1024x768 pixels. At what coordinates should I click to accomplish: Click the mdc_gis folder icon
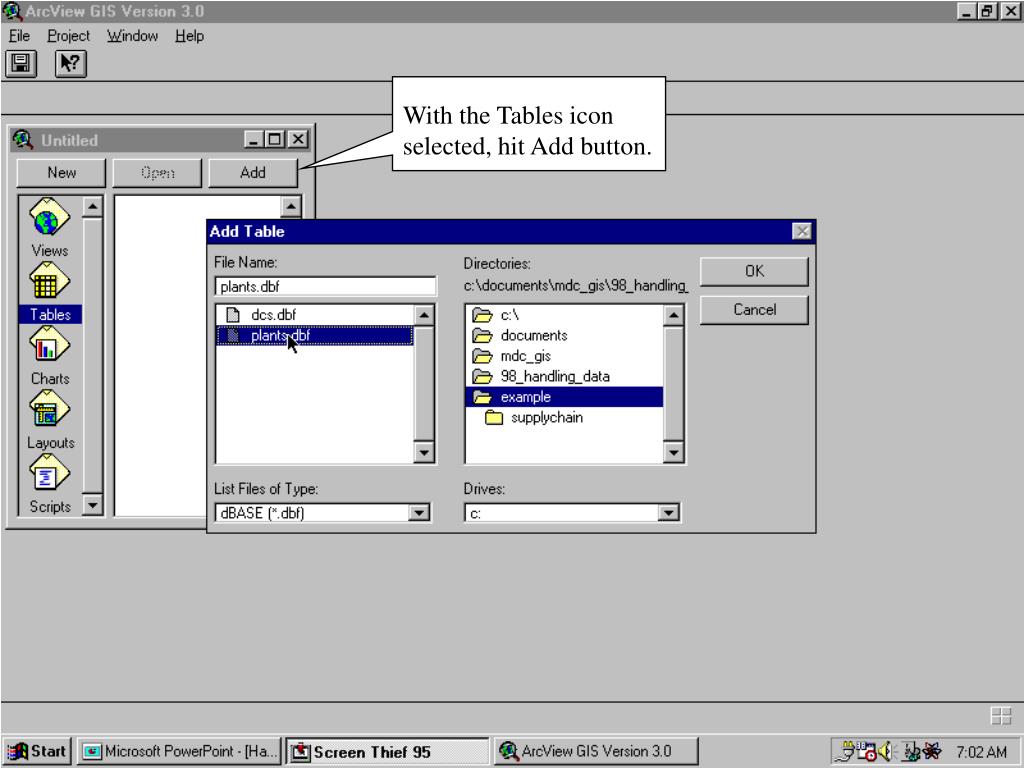[483, 357]
